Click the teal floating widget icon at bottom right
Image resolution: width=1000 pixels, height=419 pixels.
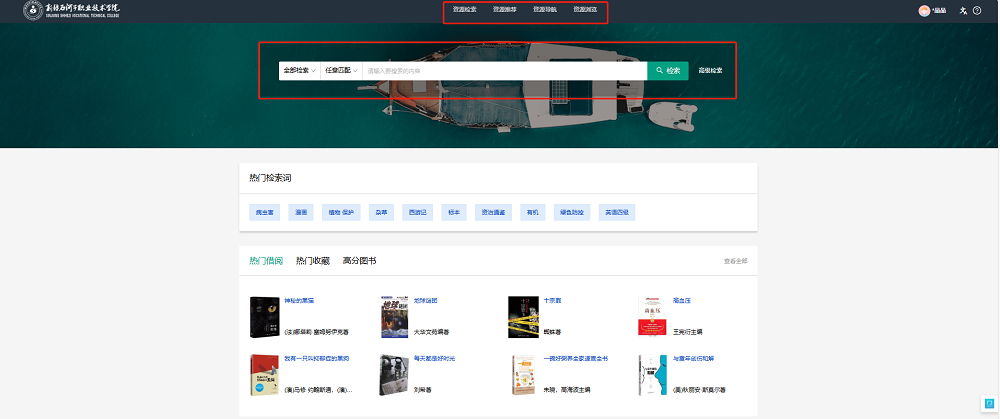[989, 403]
